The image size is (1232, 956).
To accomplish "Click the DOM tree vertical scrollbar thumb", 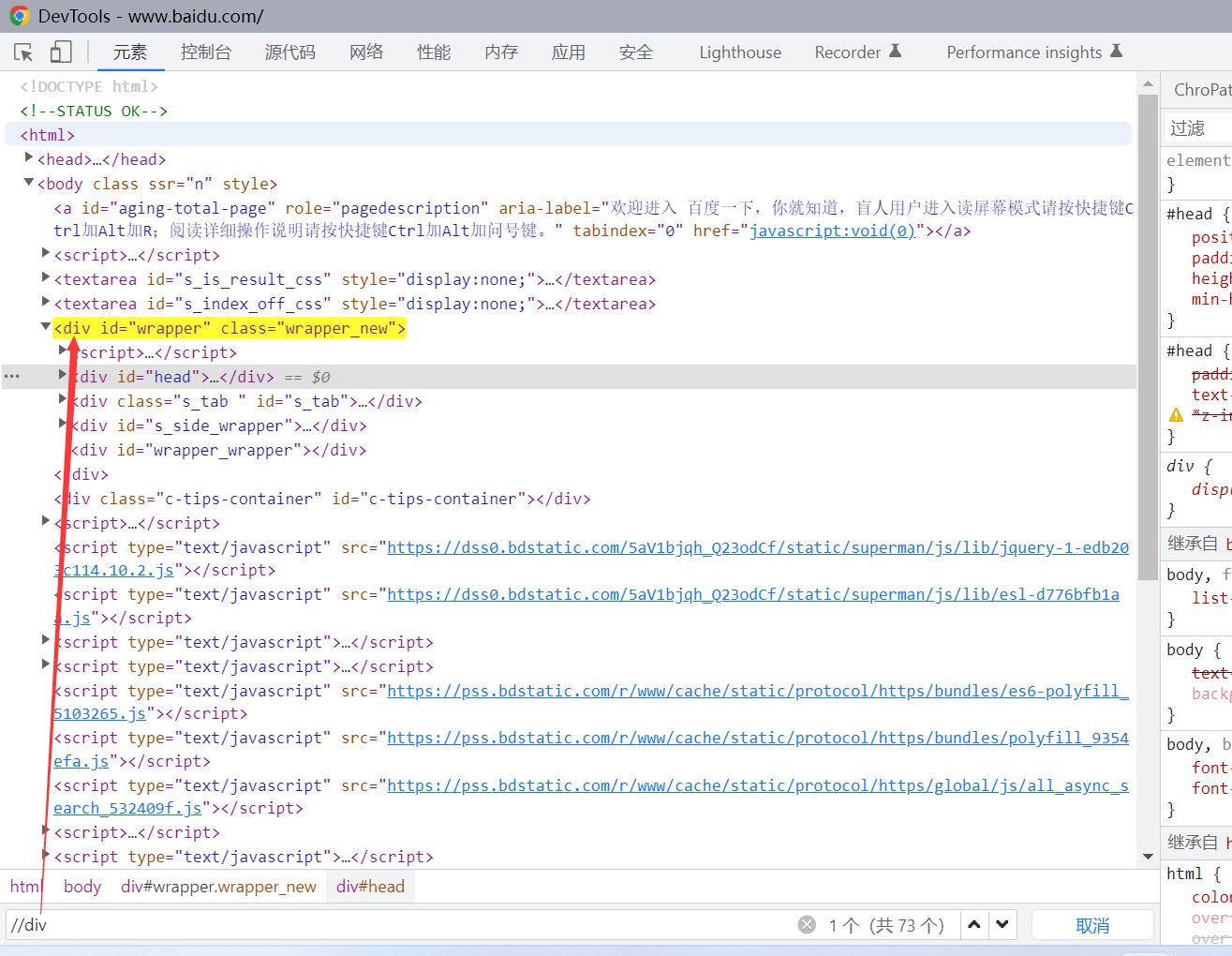I will pyautogui.click(x=1148, y=336).
